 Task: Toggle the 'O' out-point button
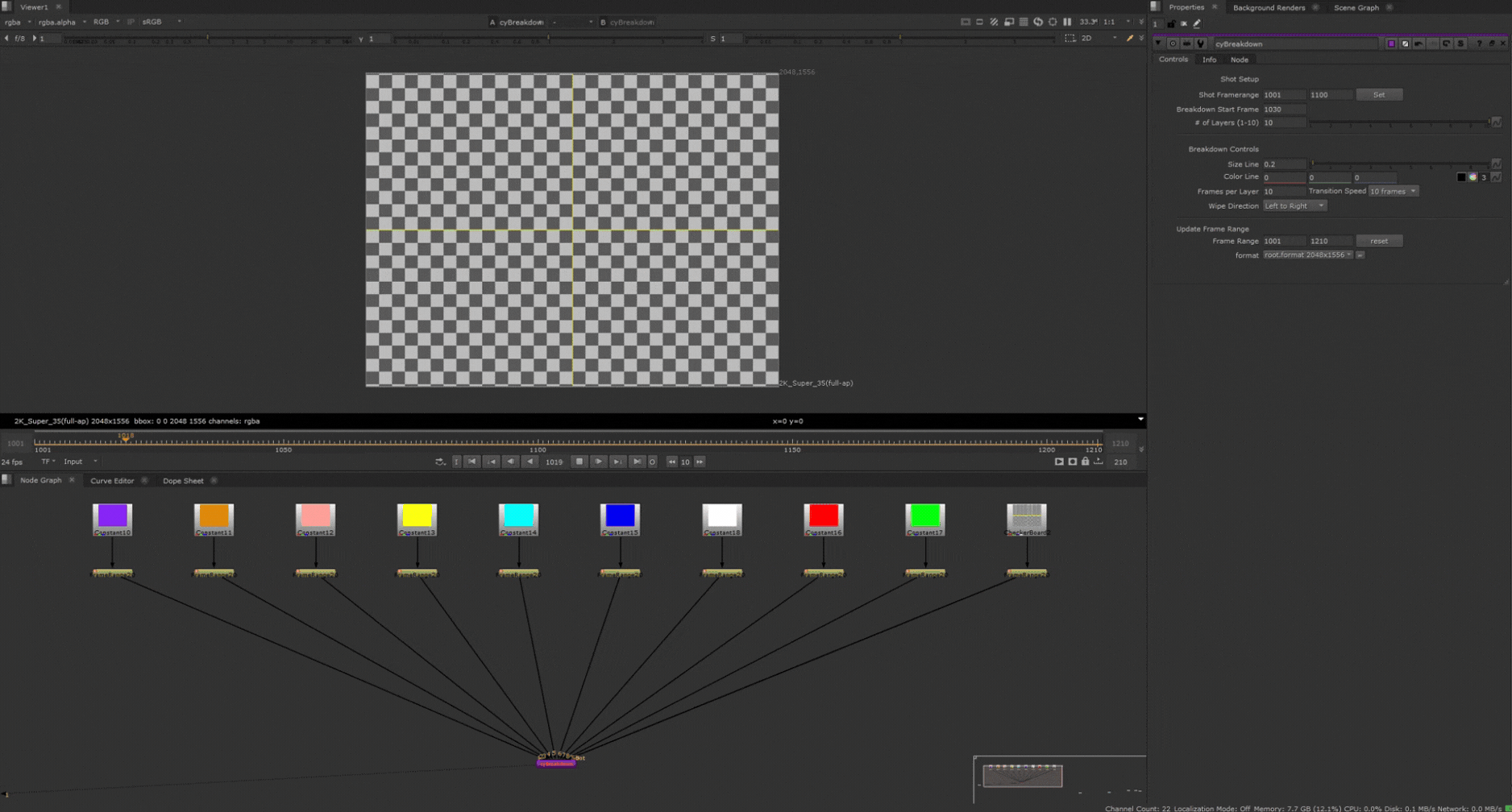coord(652,462)
